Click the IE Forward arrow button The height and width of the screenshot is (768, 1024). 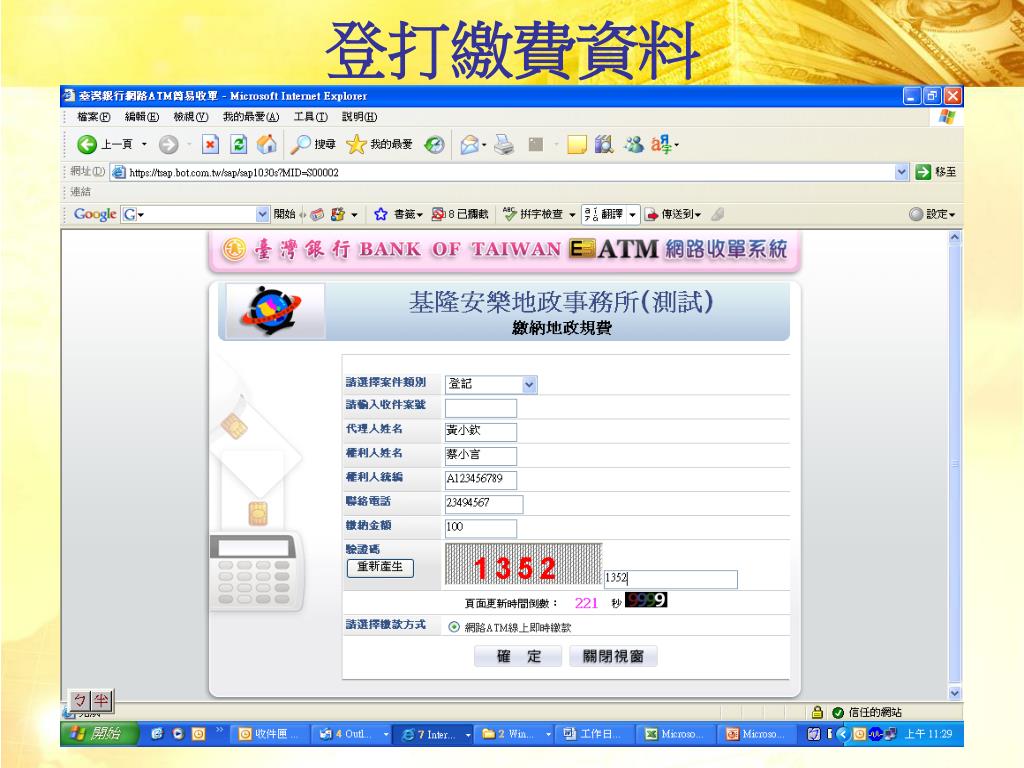(x=168, y=144)
